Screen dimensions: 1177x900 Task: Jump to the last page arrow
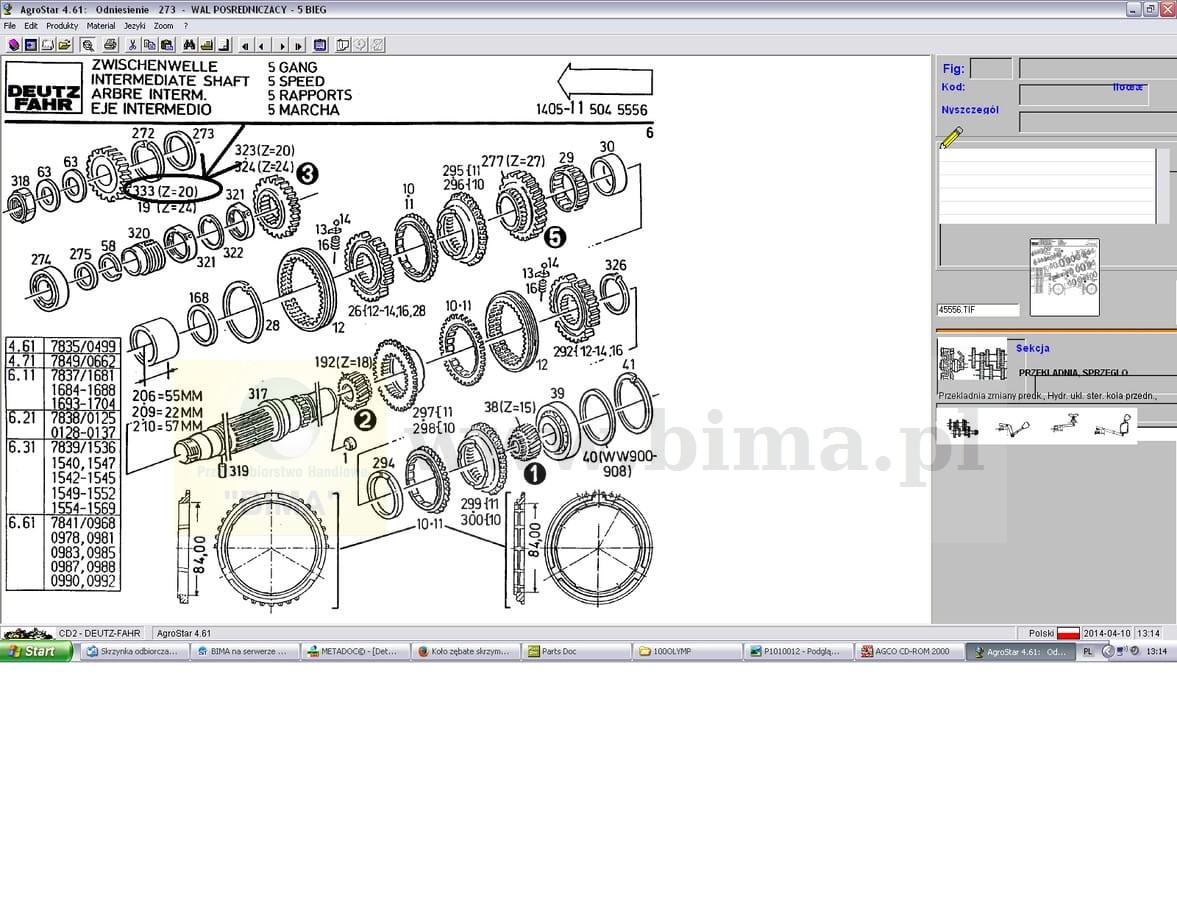[x=298, y=45]
